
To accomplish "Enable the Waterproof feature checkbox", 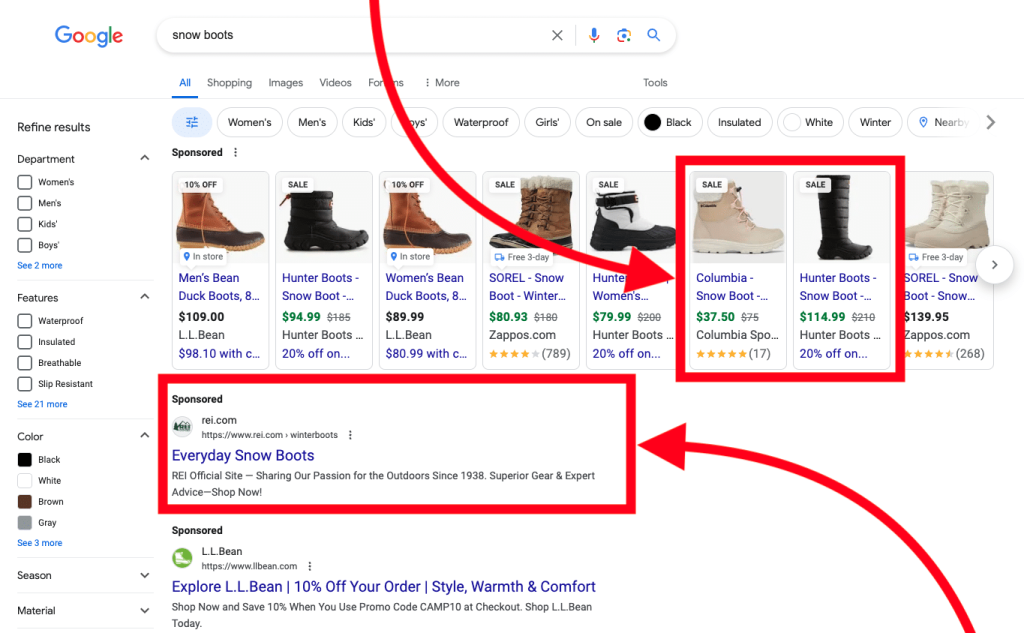I will click(x=25, y=321).
